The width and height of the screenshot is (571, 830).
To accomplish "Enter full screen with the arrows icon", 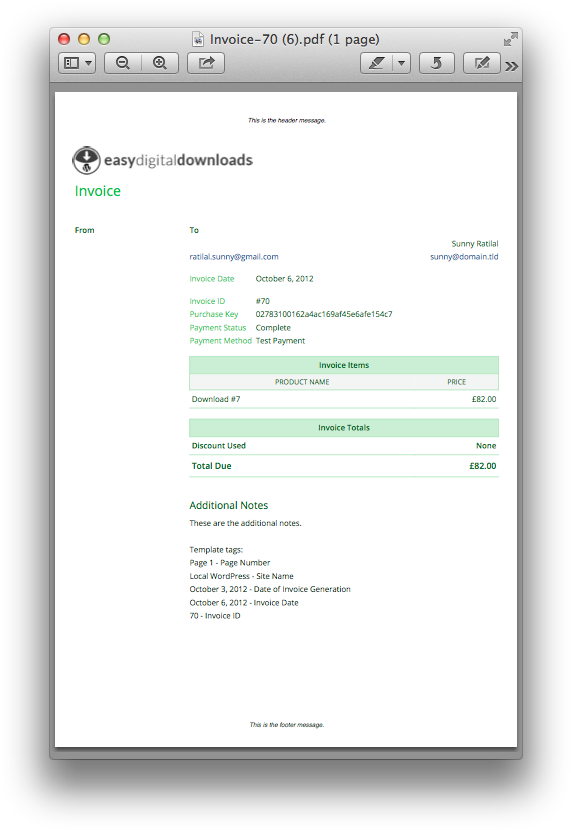I will 510,39.
